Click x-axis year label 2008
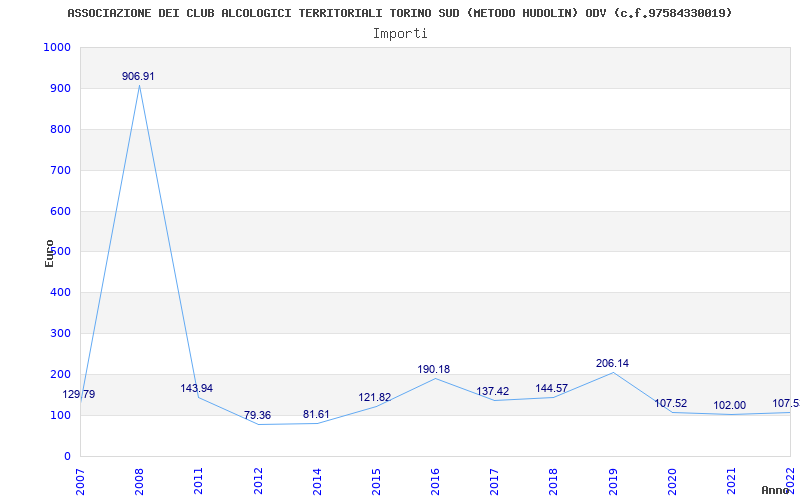Screen dimensions: 800x500 tap(139, 481)
